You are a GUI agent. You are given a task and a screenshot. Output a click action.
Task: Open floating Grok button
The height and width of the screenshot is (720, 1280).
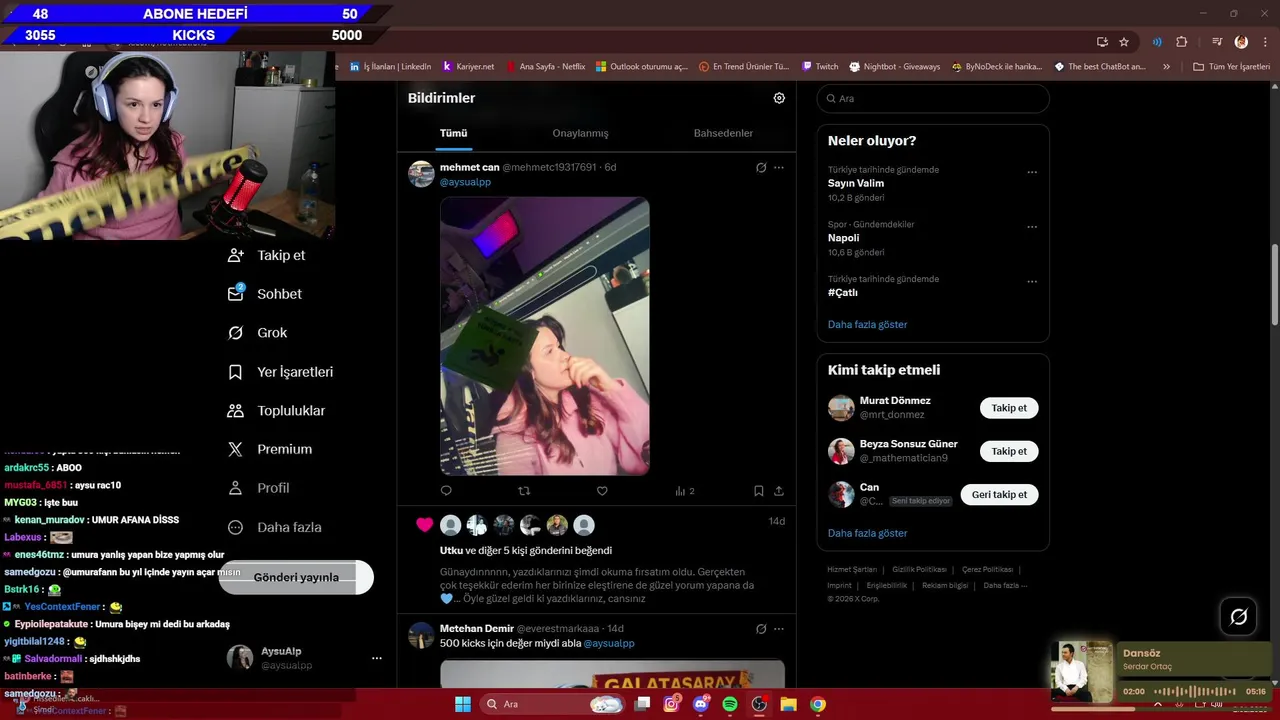(x=1238, y=617)
